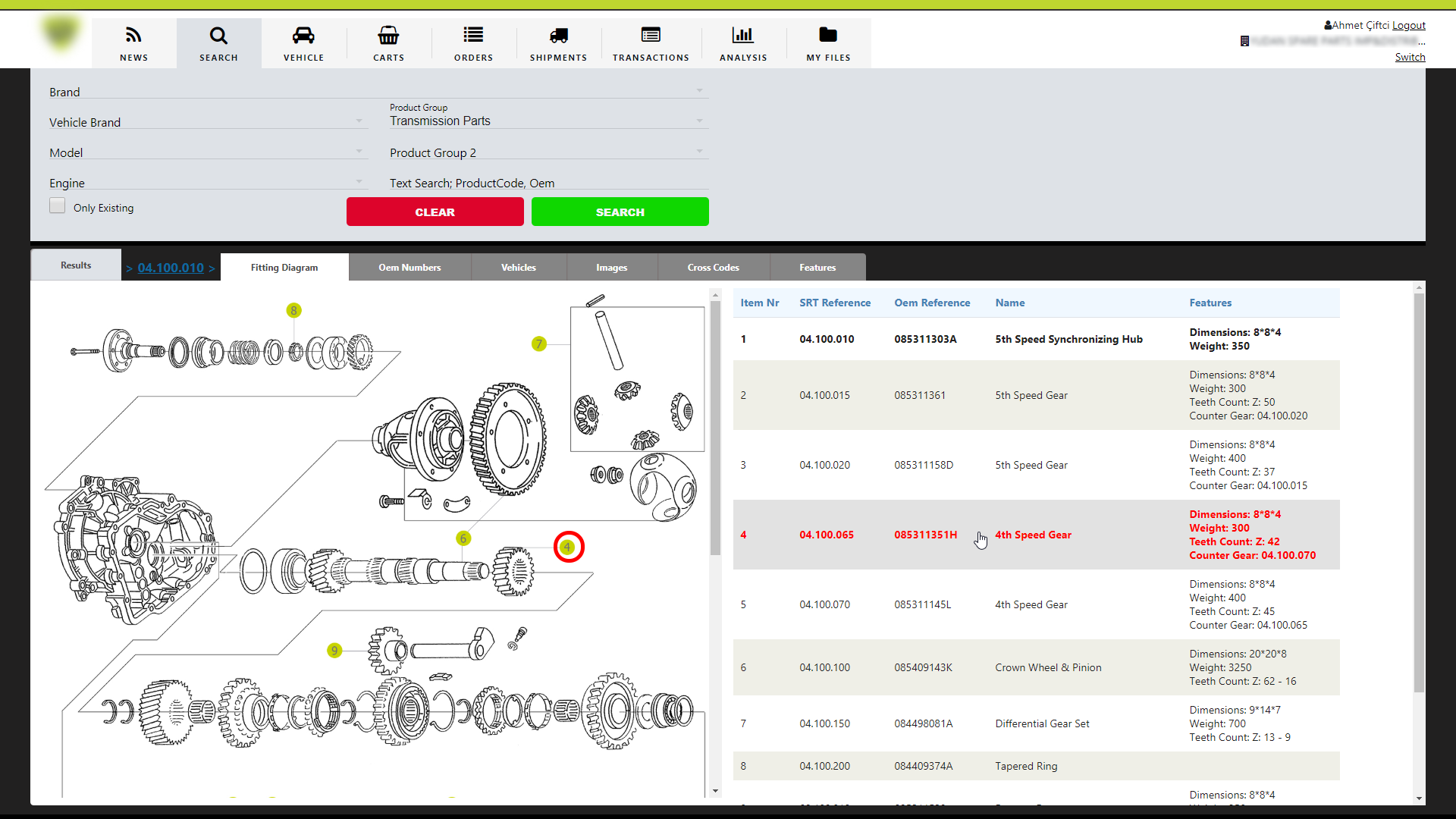
Task: Switch to the Cross Codes tab
Action: pos(713,268)
